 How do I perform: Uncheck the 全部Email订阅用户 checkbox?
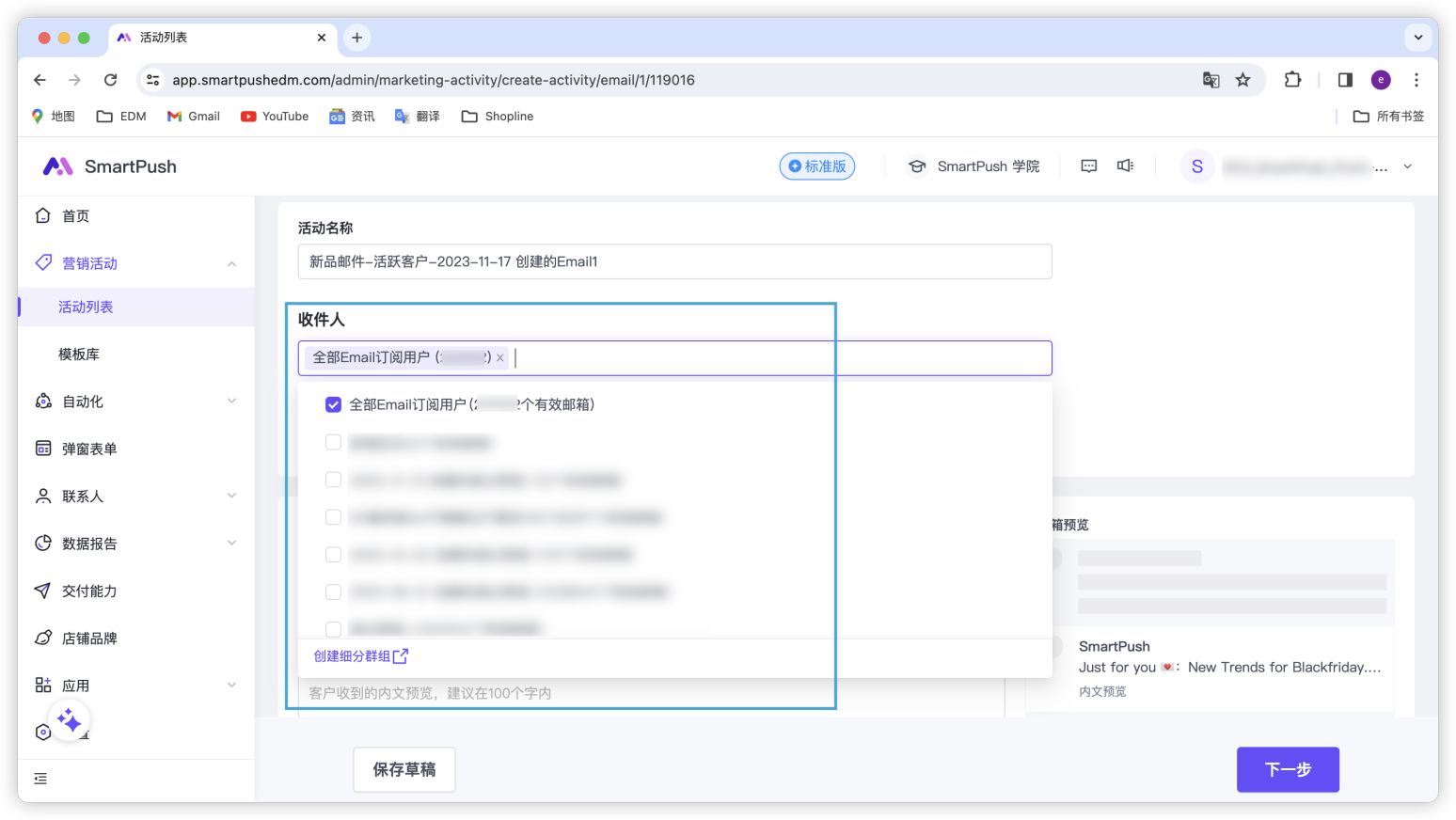click(x=333, y=404)
